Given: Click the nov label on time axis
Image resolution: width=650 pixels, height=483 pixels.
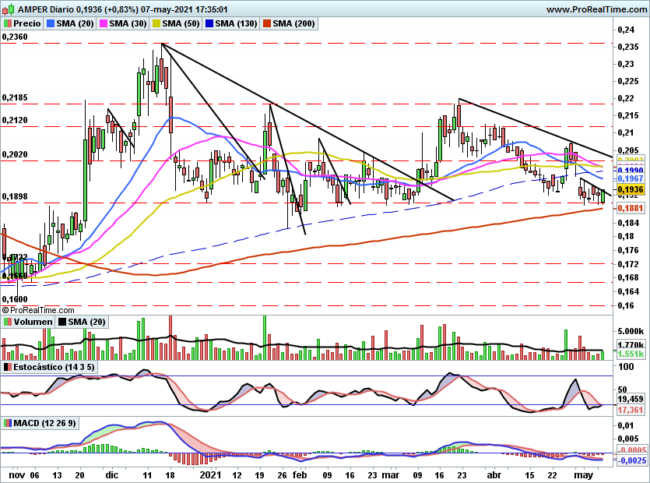Looking at the screenshot, I should 17,475.
